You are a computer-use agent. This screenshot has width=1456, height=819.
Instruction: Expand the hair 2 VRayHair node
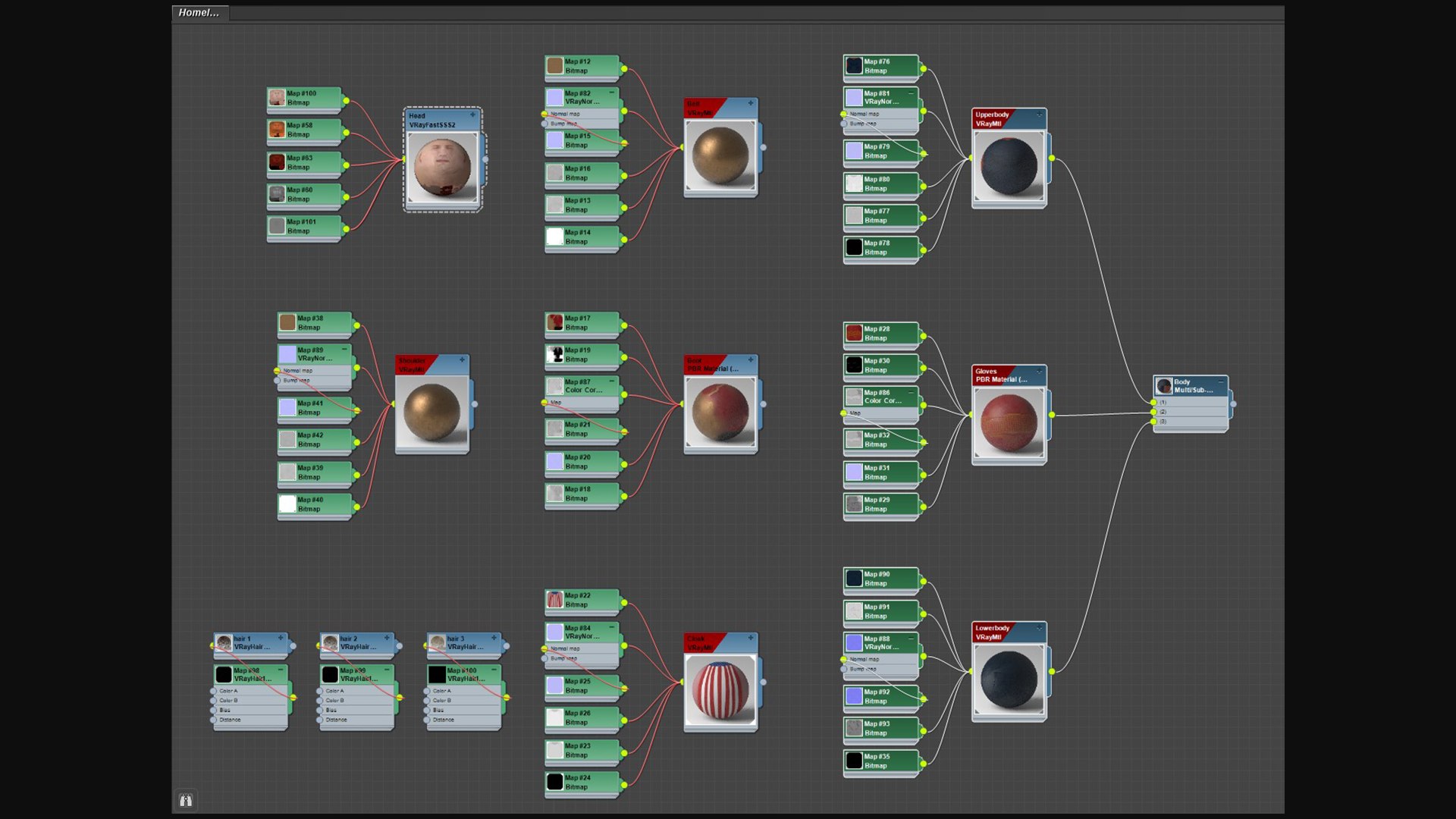pyautogui.click(x=387, y=638)
